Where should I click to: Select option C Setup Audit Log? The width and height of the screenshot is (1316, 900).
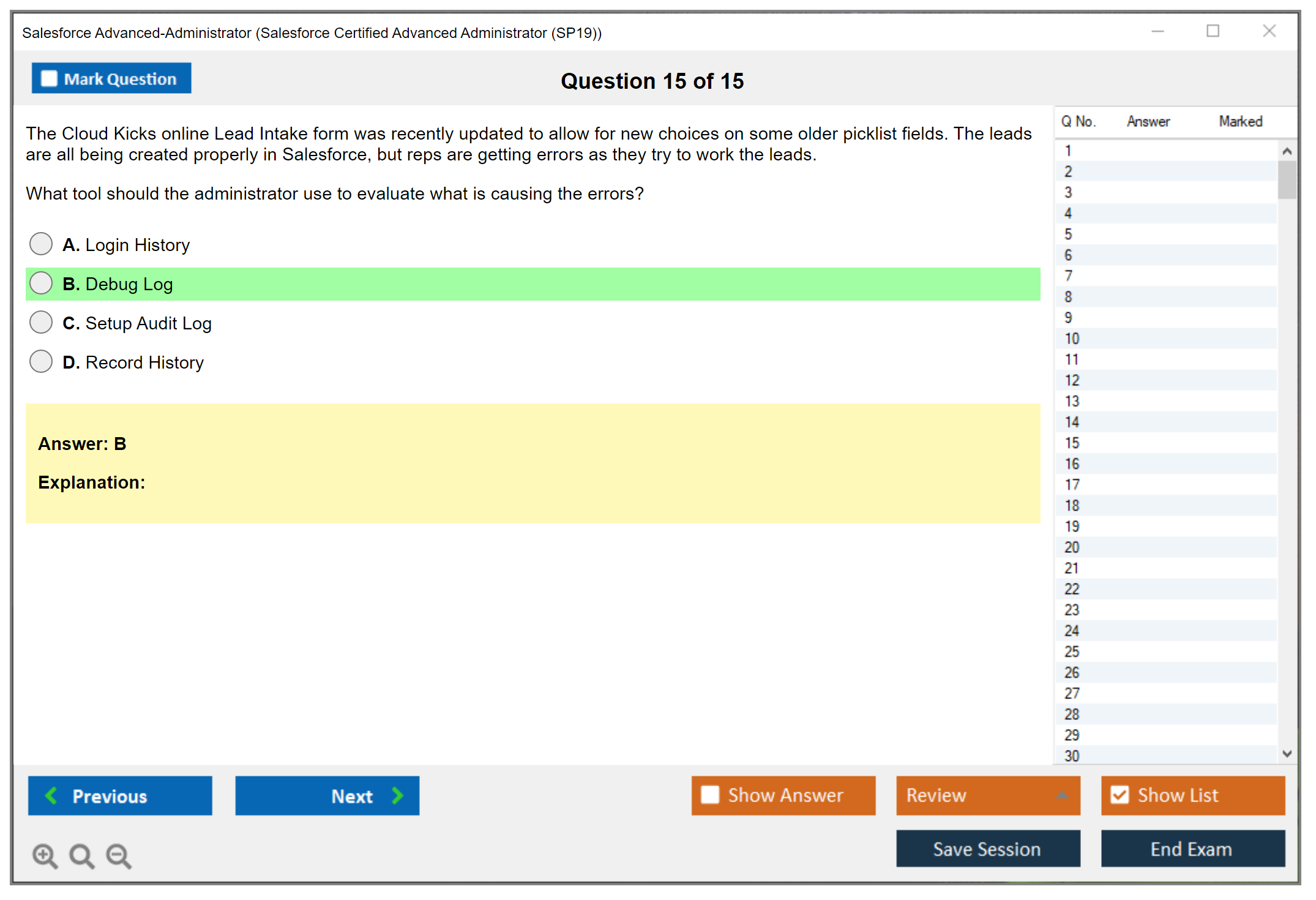(41, 322)
